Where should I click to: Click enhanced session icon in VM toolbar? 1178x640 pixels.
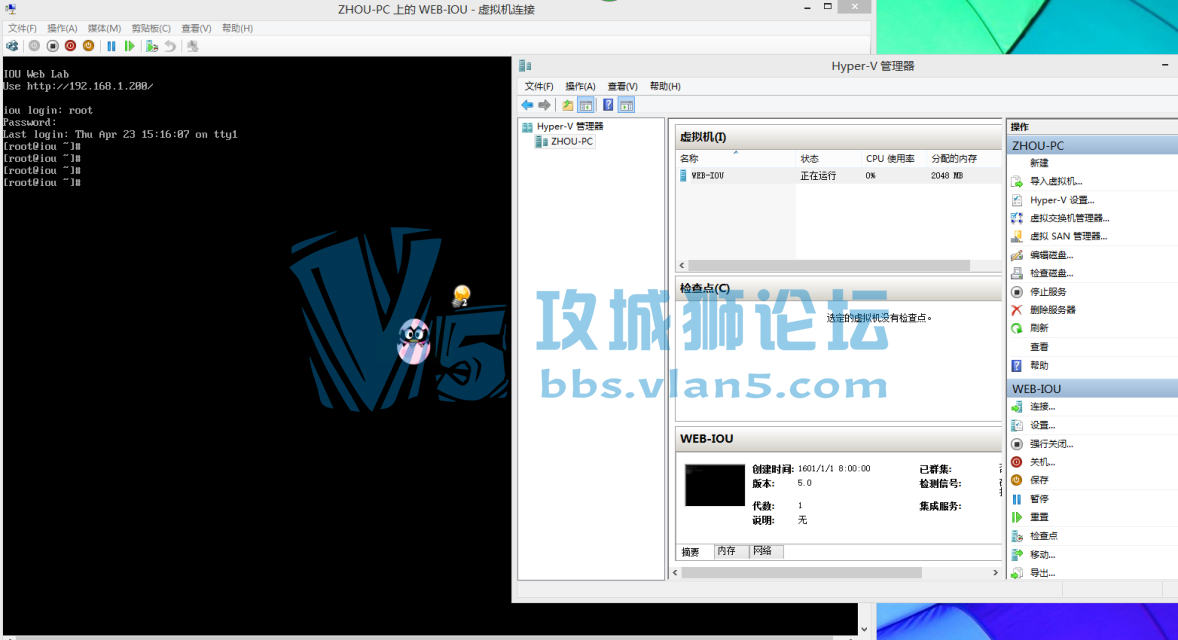pyautogui.click(x=193, y=46)
